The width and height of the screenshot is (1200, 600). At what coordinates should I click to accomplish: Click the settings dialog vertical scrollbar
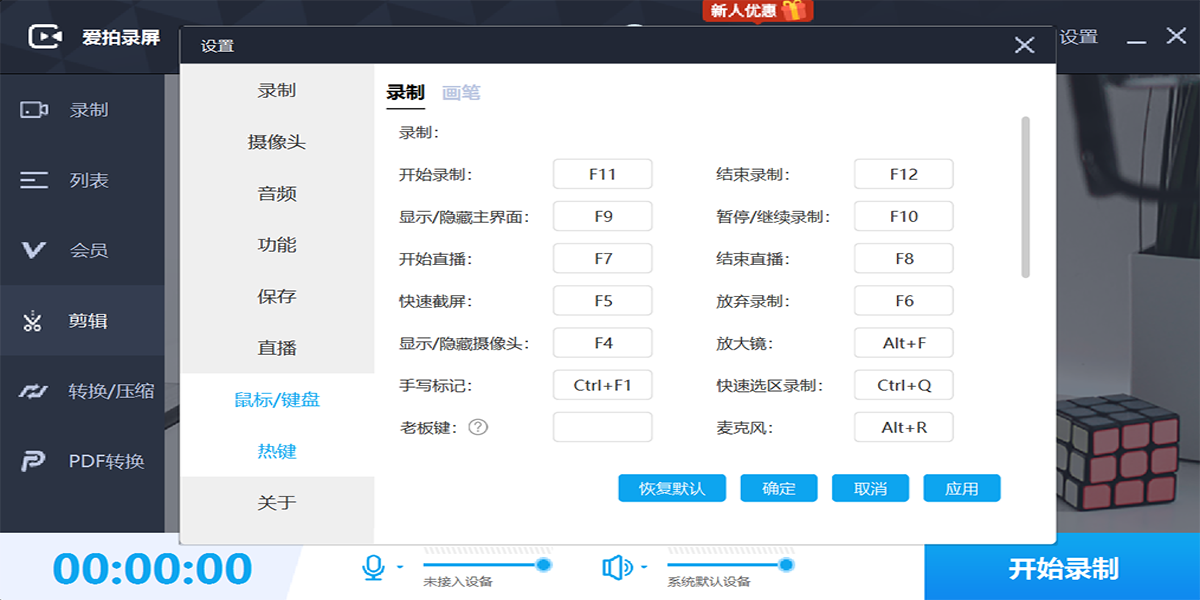tap(1025, 197)
